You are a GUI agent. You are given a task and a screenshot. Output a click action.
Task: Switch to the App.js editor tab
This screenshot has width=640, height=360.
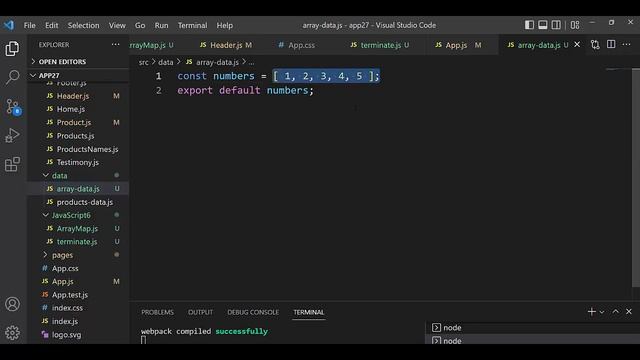(456, 45)
